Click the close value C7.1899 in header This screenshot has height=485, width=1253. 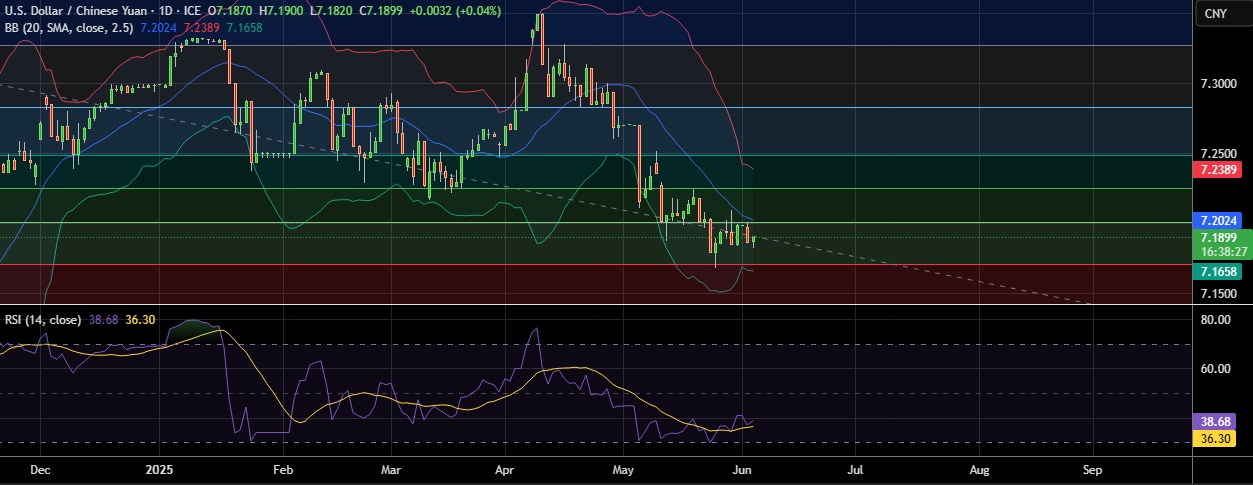pos(381,11)
